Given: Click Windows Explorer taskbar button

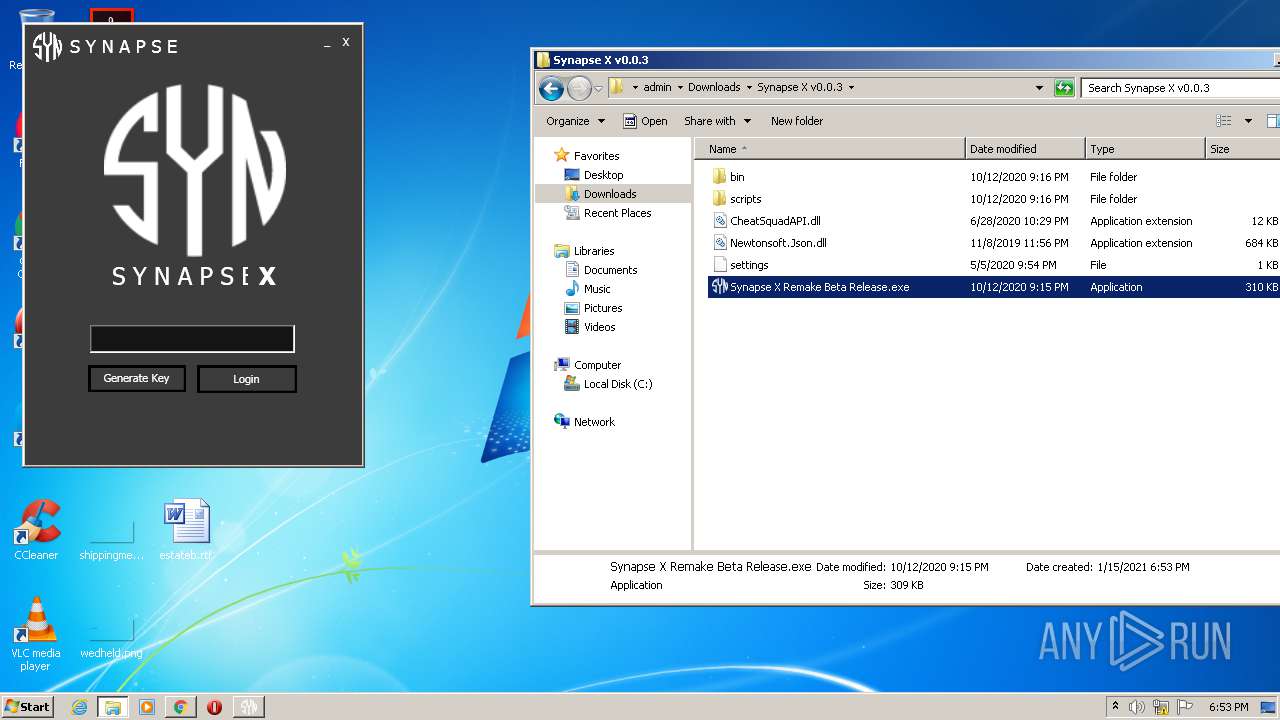Looking at the screenshot, I should point(113,707).
